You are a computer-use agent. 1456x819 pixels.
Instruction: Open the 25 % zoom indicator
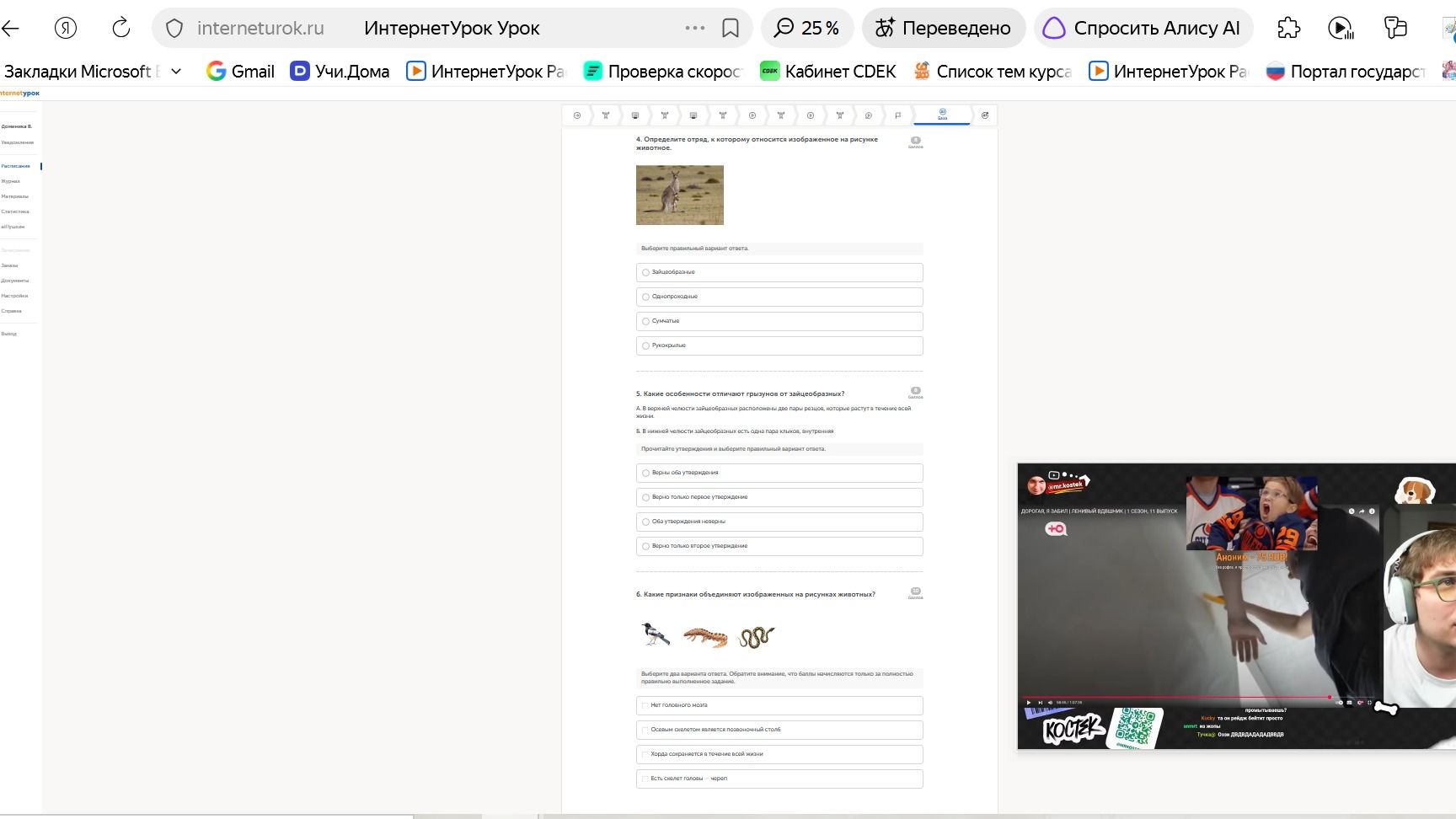(x=807, y=29)
